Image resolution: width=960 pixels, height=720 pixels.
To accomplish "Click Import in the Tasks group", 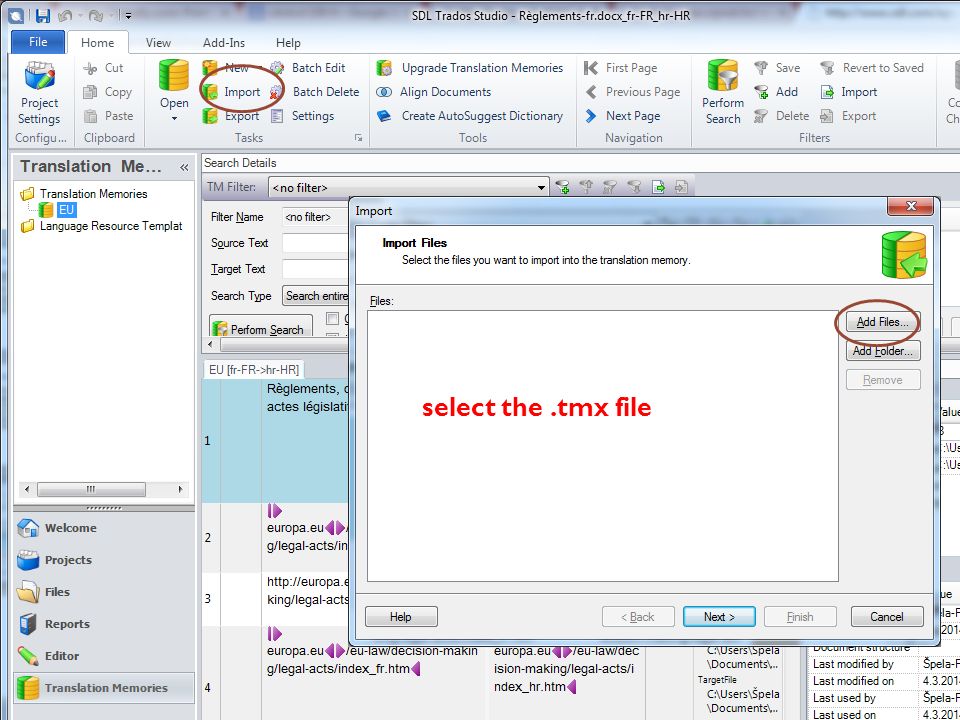I will point(231,92).
